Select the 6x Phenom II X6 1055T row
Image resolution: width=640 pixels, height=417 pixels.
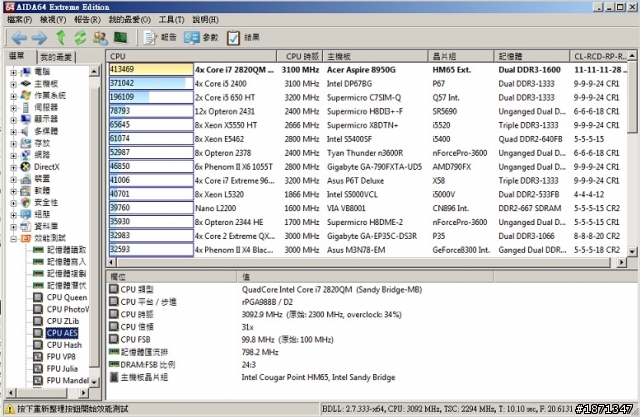(x=367, y=166)
